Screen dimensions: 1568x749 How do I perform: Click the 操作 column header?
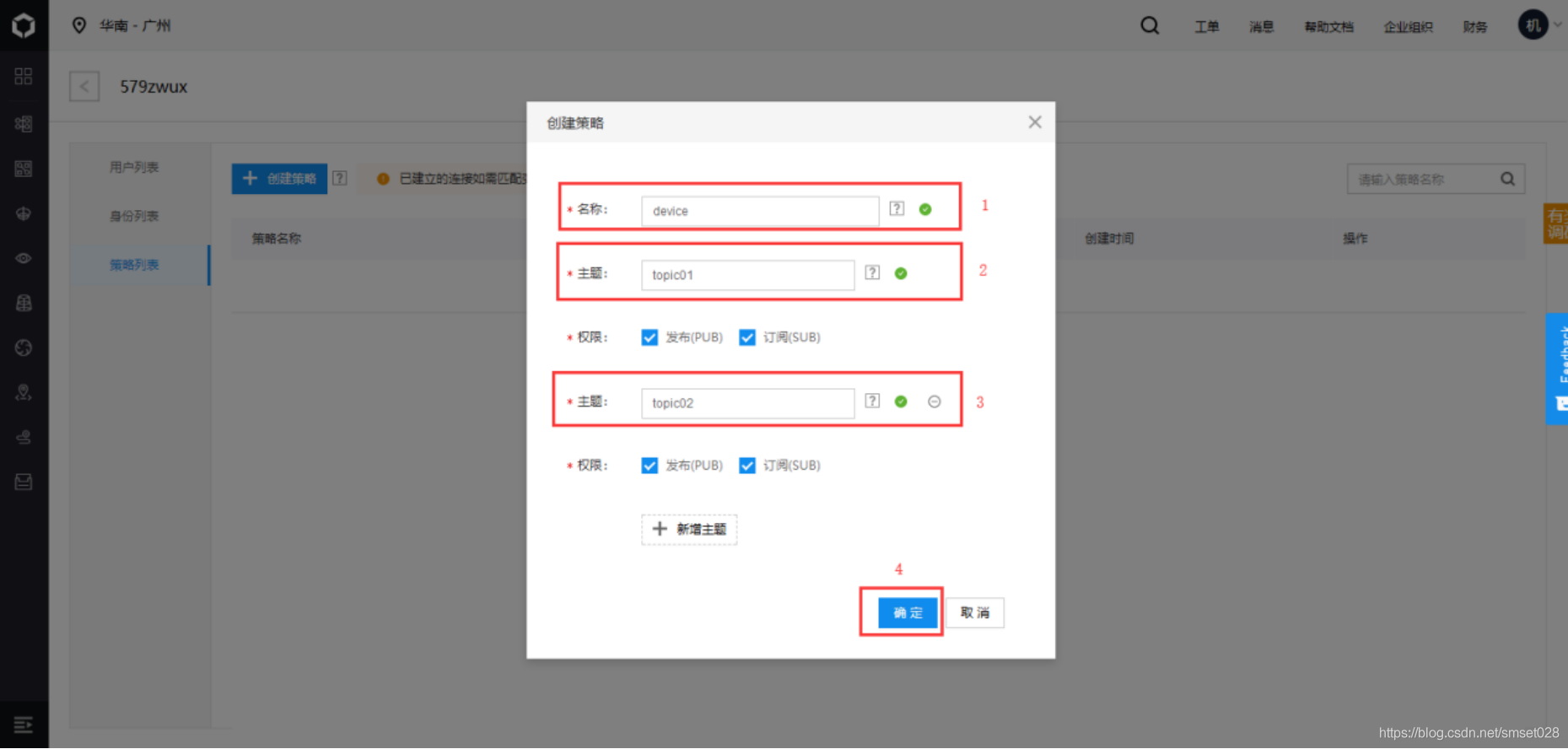1355,239
